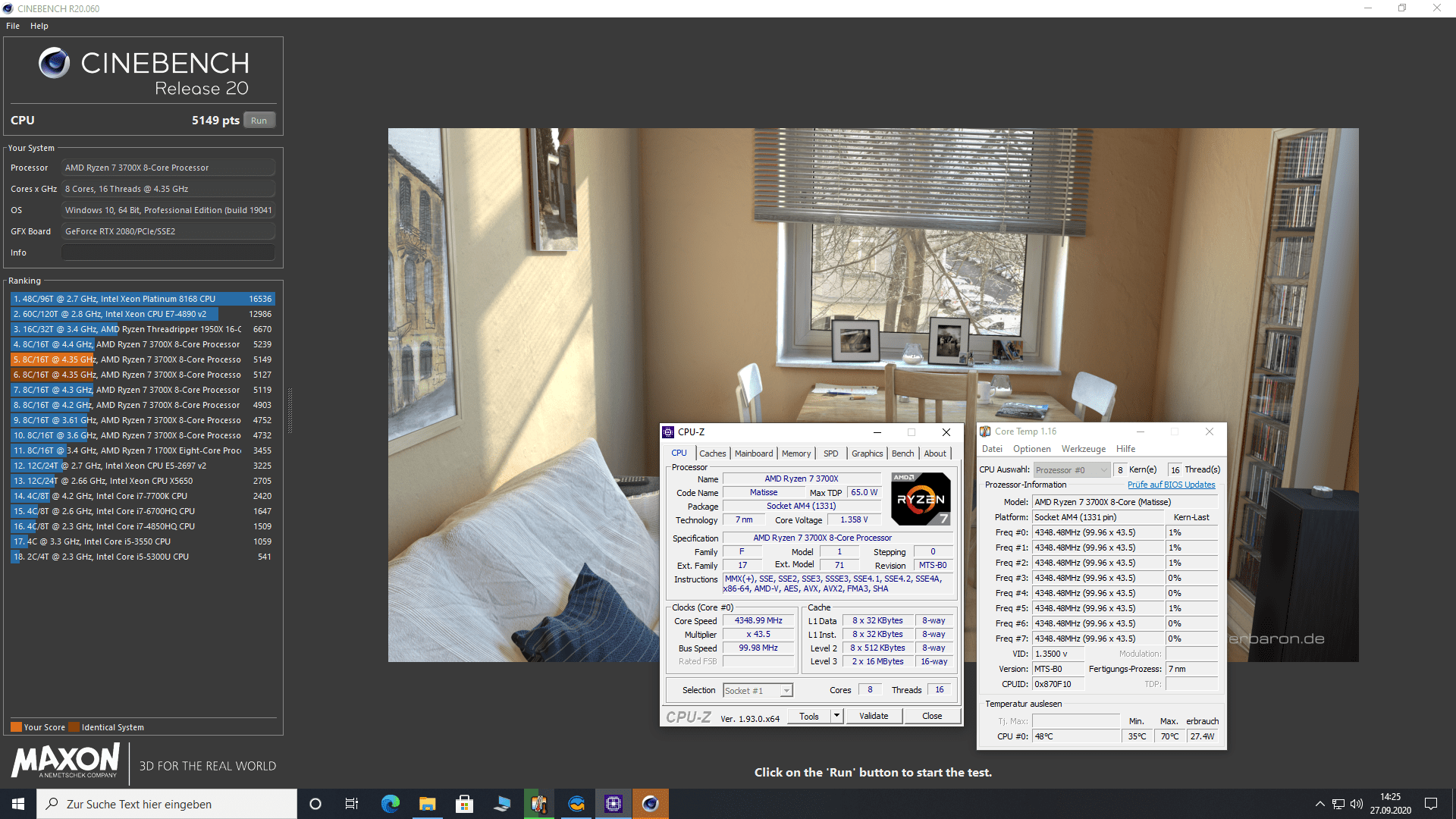Viewport: 1456px width, 819px height.
Task: Open the volume icon in system tray
Action: [1357, 804]
